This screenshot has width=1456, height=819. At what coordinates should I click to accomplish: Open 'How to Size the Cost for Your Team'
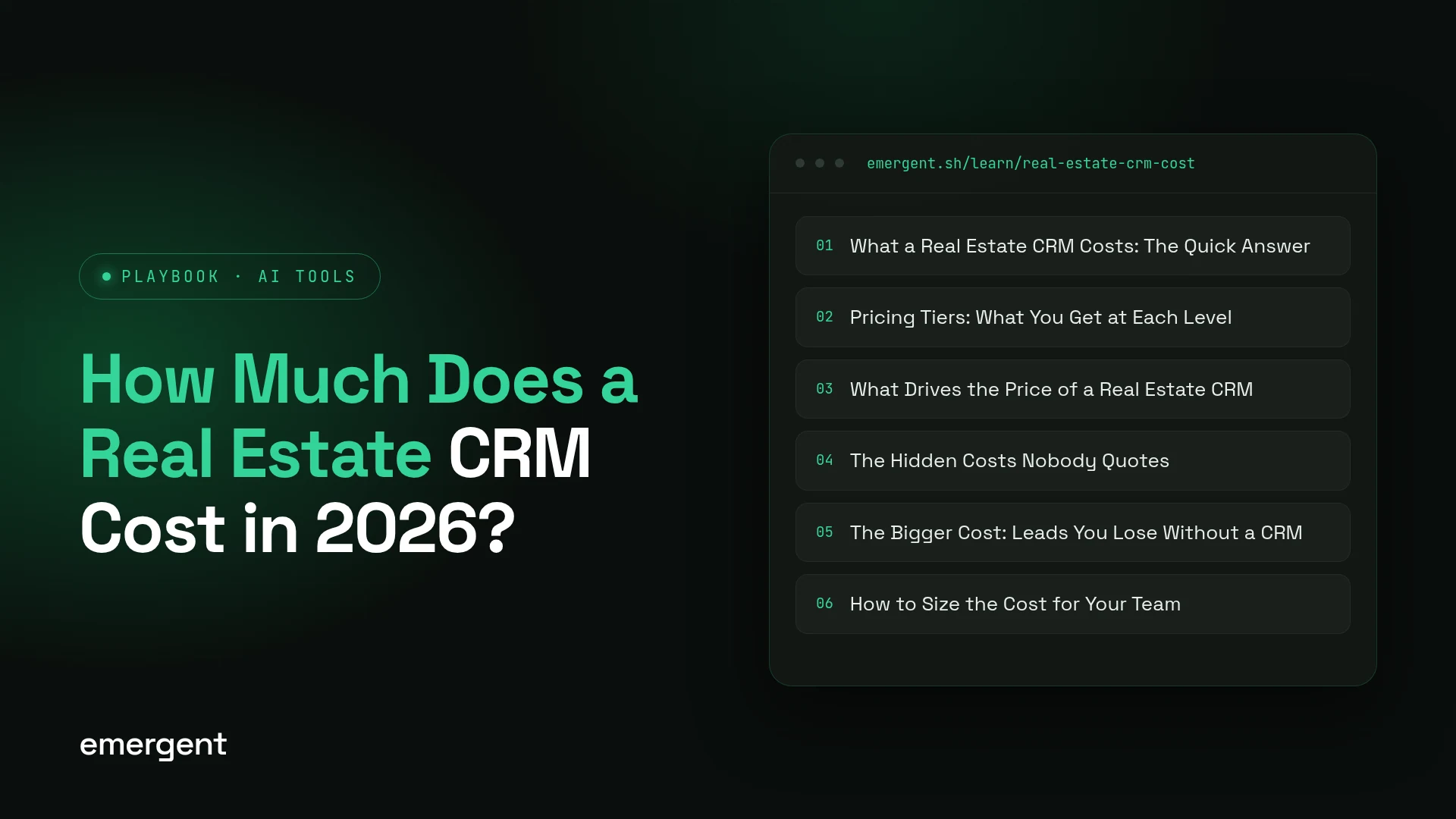click(1072, 604)
